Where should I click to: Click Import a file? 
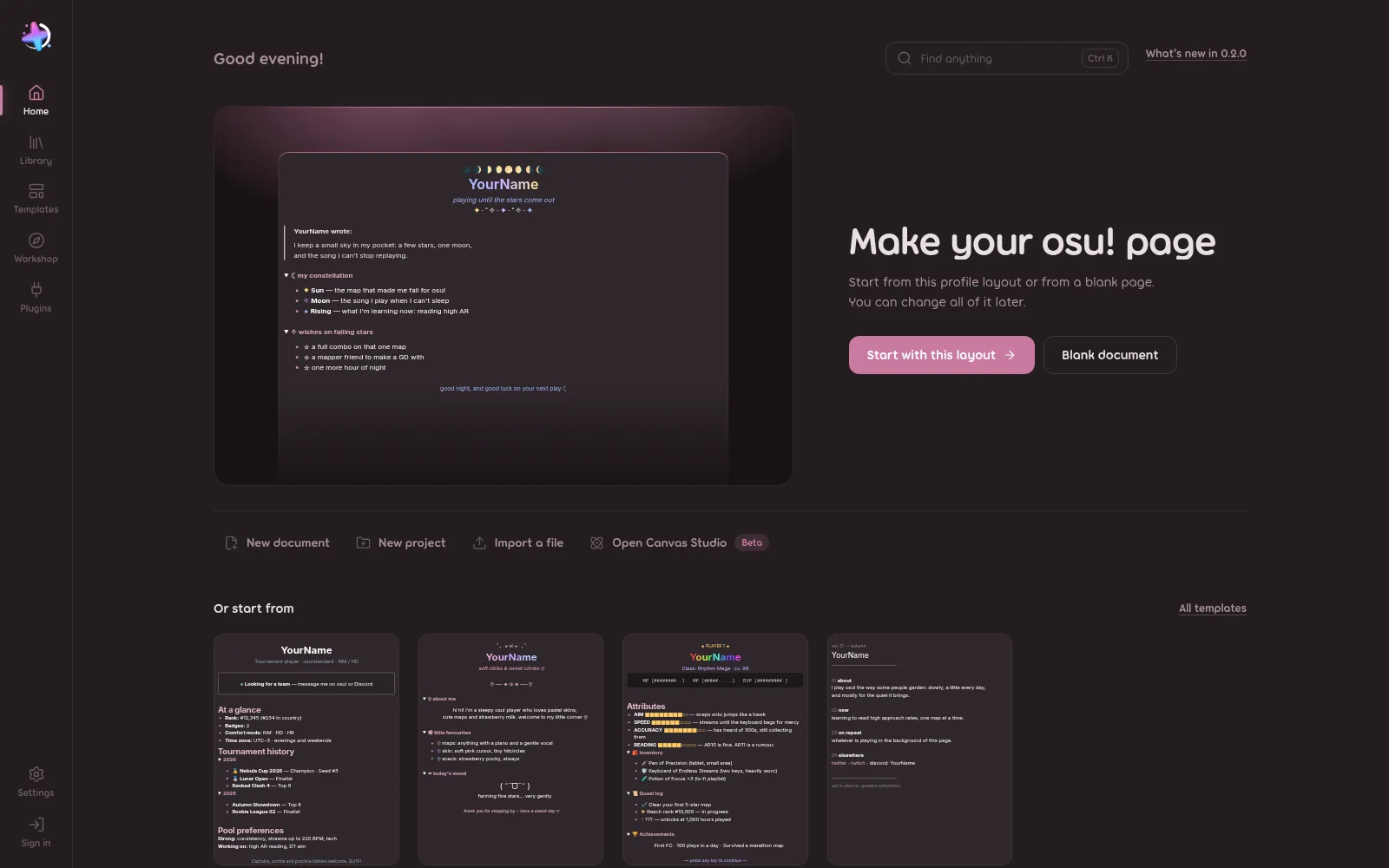click(x=518, y=542)
